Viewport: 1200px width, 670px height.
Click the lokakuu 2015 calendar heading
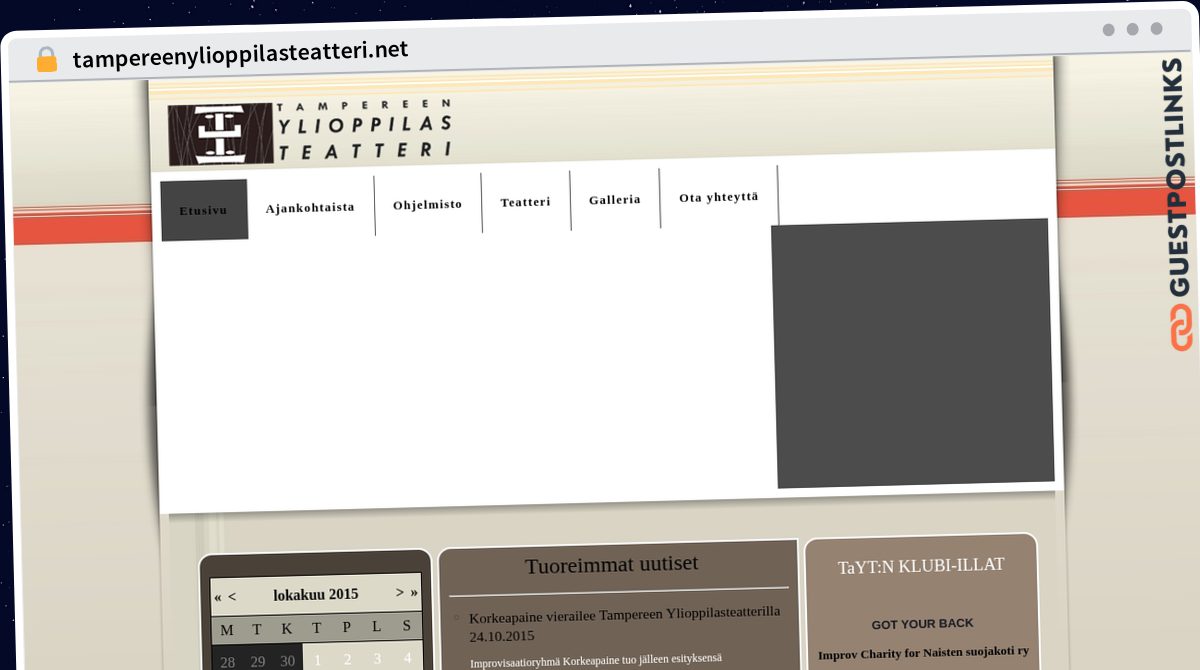(x=315, y=594)
